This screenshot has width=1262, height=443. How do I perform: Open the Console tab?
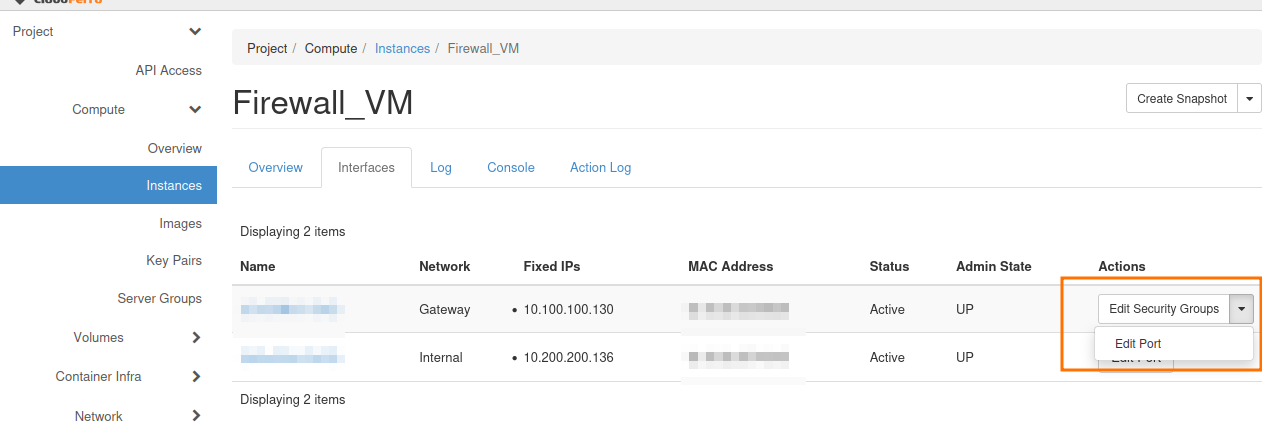[511, 168]
